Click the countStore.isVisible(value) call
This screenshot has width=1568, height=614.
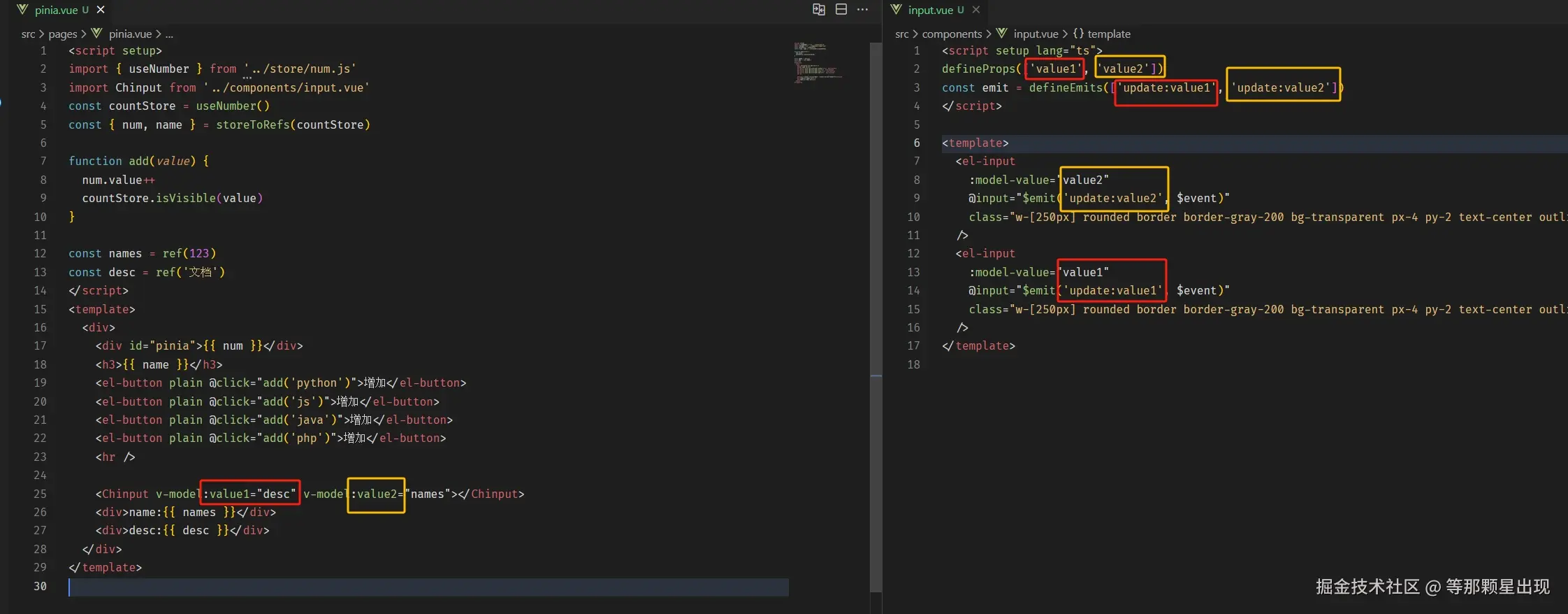173,198
